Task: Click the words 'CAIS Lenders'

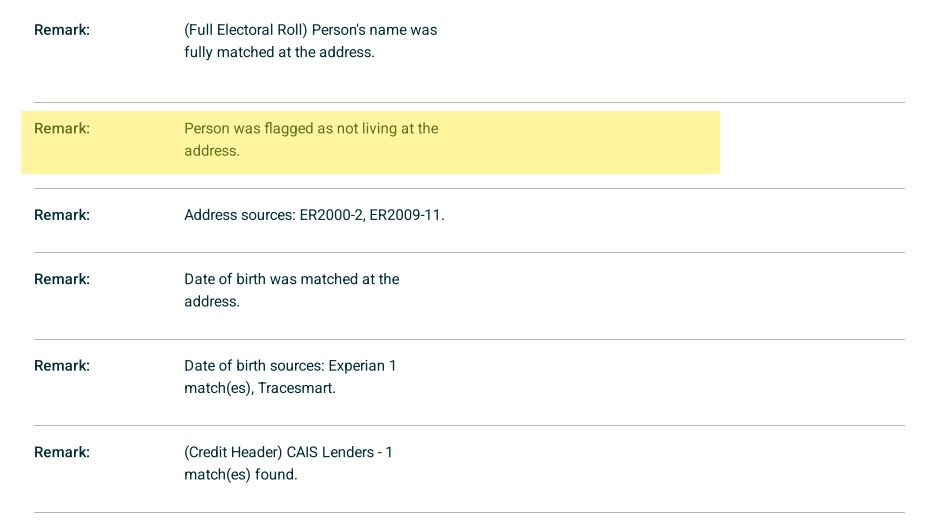Action: click(x=330, y=452)
